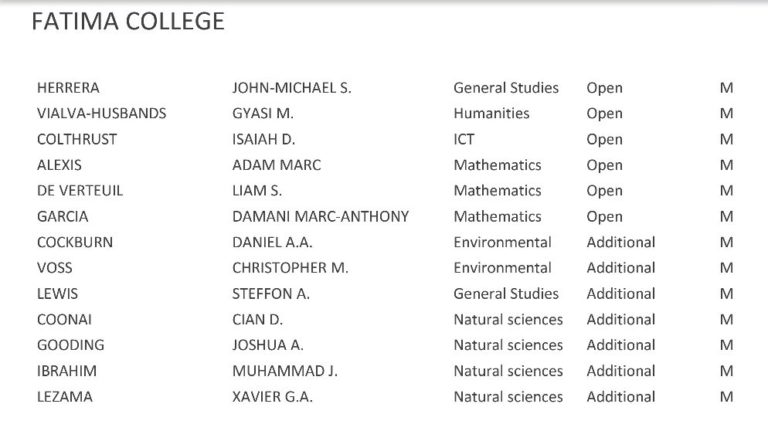Select surname VIALVA-HUSBANDS

click(101, 113)
